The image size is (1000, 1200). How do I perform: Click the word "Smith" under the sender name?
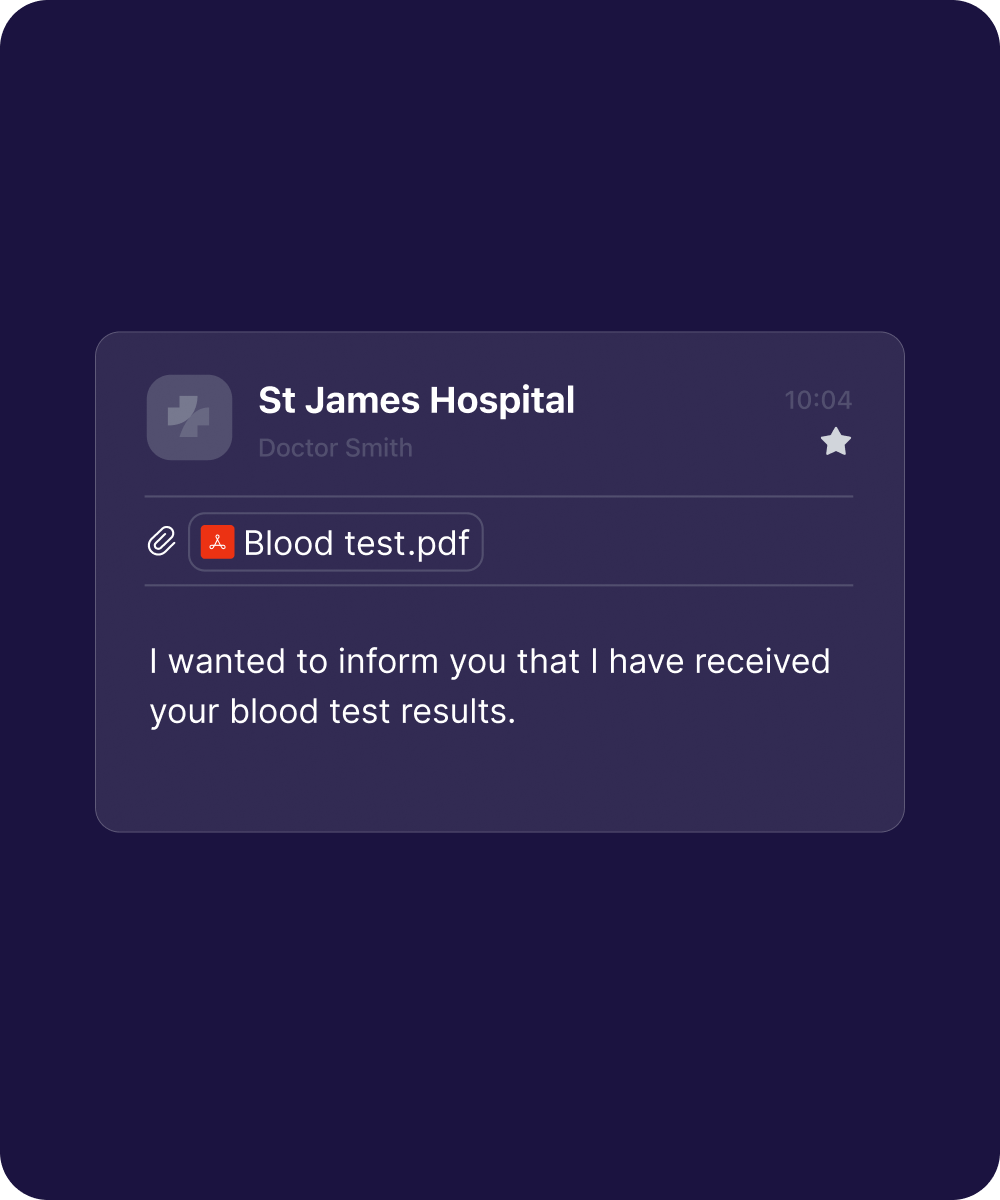379,447
